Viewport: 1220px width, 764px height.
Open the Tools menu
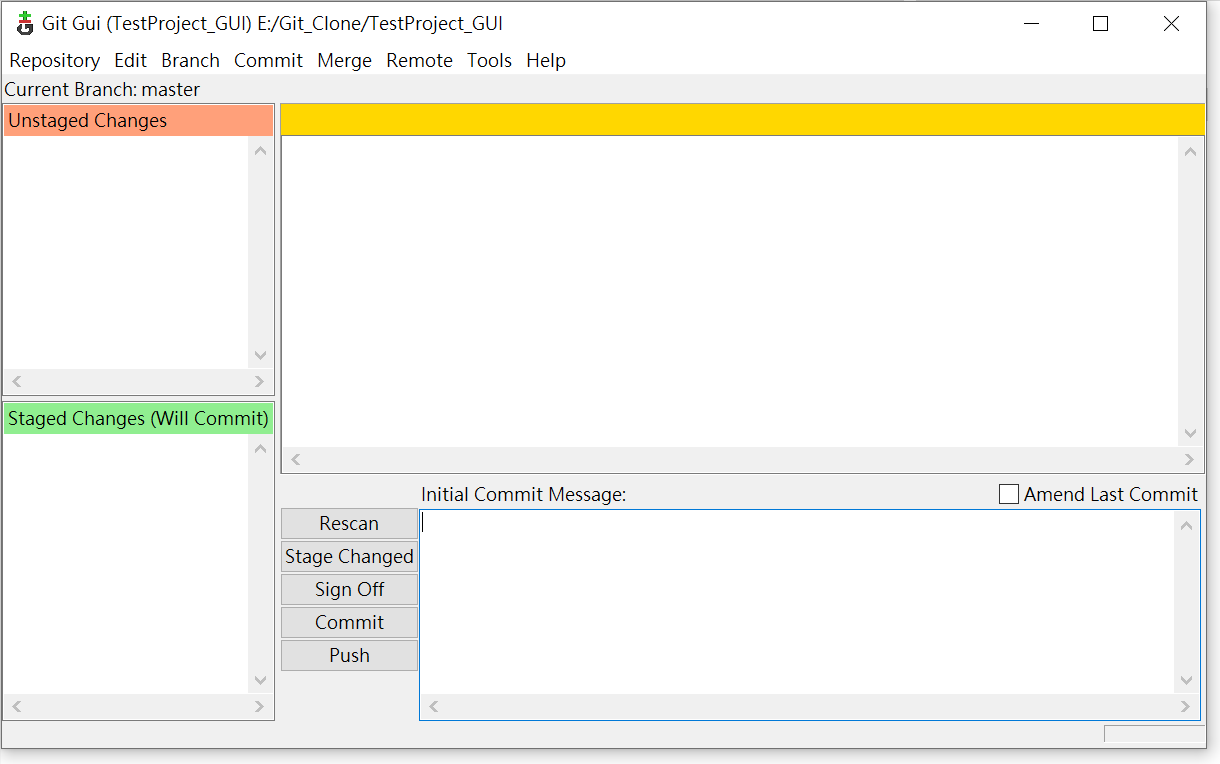coord(489,60)
